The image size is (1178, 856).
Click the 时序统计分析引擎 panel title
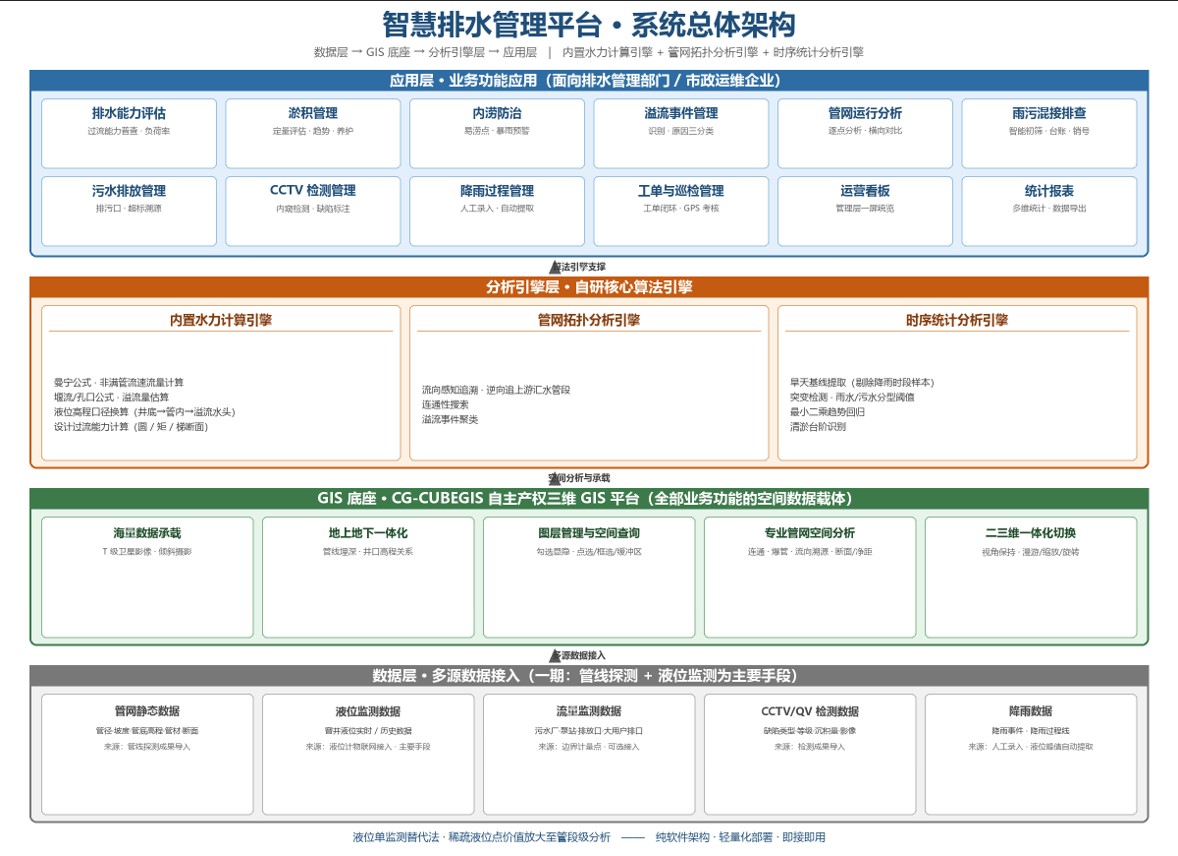point(957,320)
